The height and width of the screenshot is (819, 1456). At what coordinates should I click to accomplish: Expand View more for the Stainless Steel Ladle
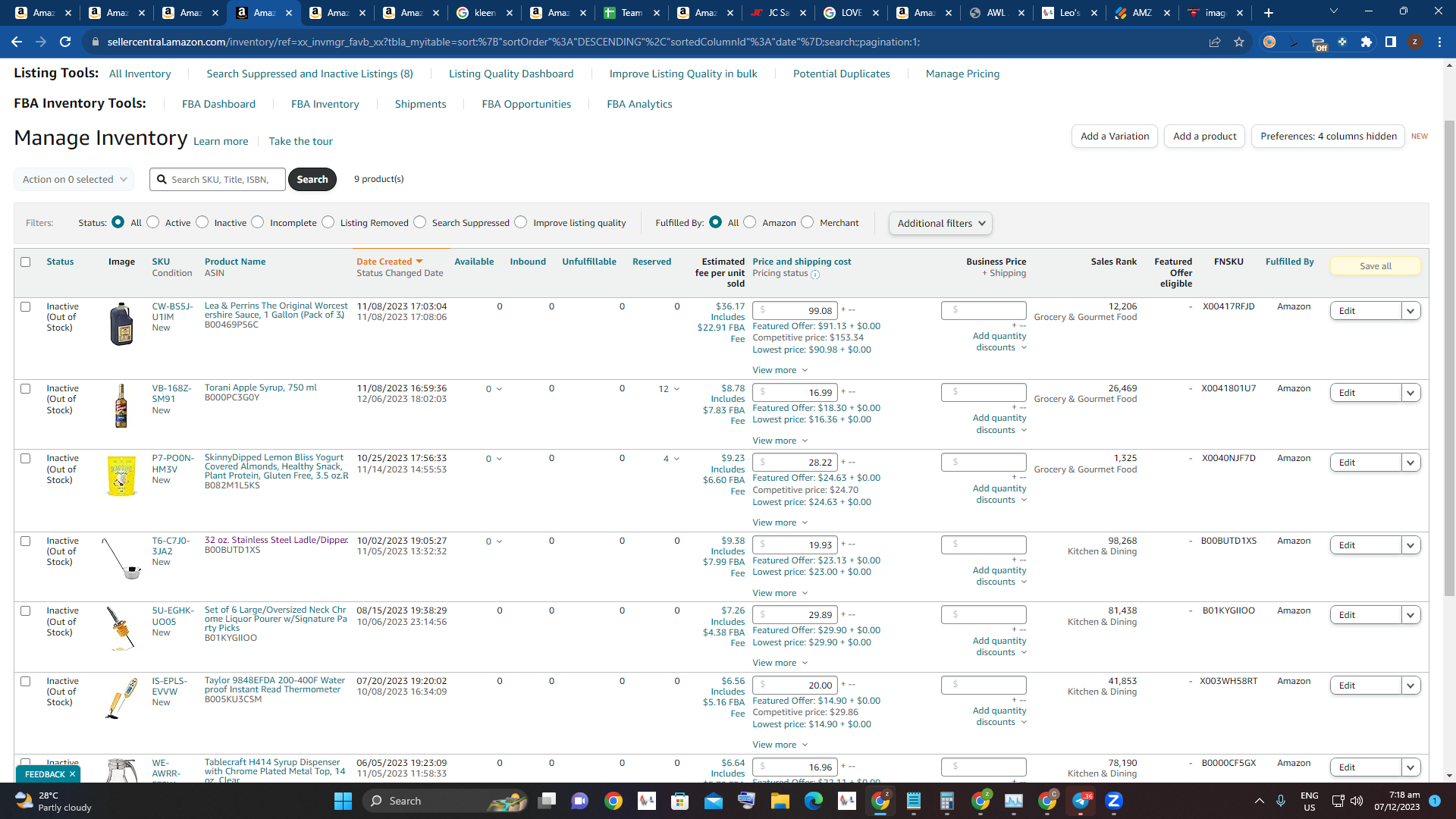click(780, 593)
